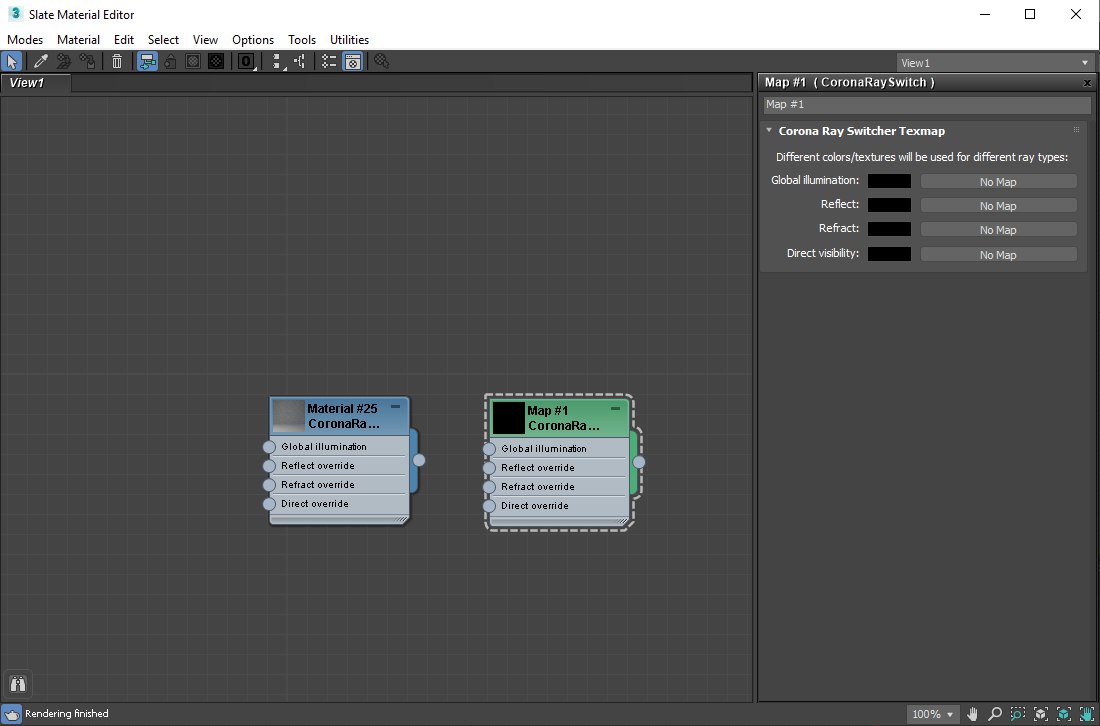The width and height of the screenshot is (1100, 726).
Task: Open Direct visibility color swatch
Action: click(x=890, y=254)
